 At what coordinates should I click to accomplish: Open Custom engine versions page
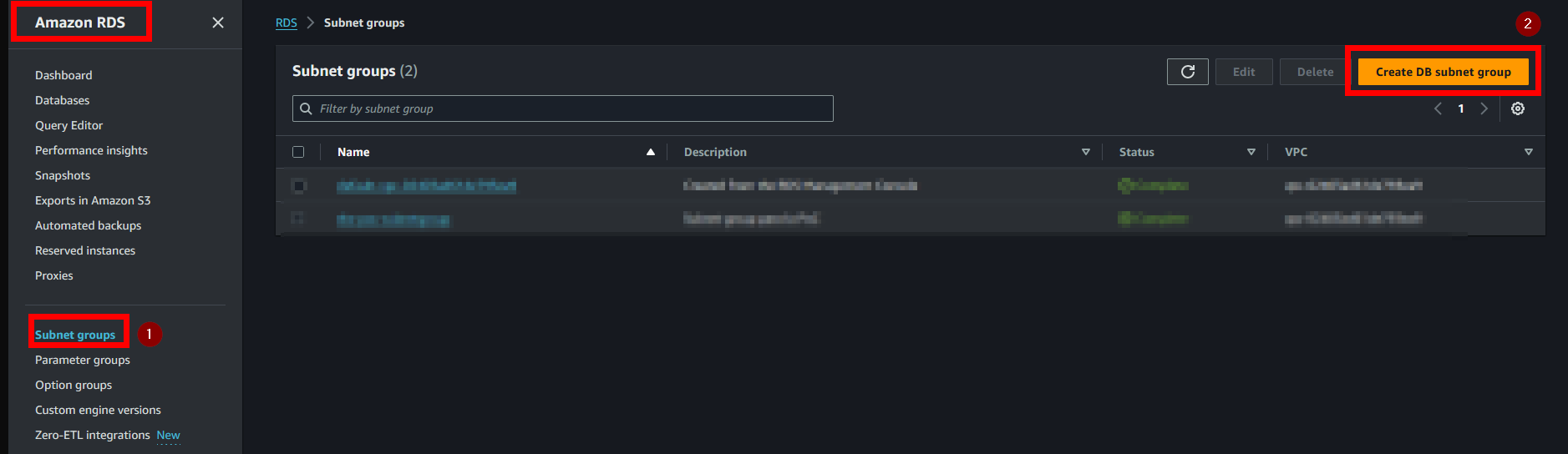pos(98,410)
